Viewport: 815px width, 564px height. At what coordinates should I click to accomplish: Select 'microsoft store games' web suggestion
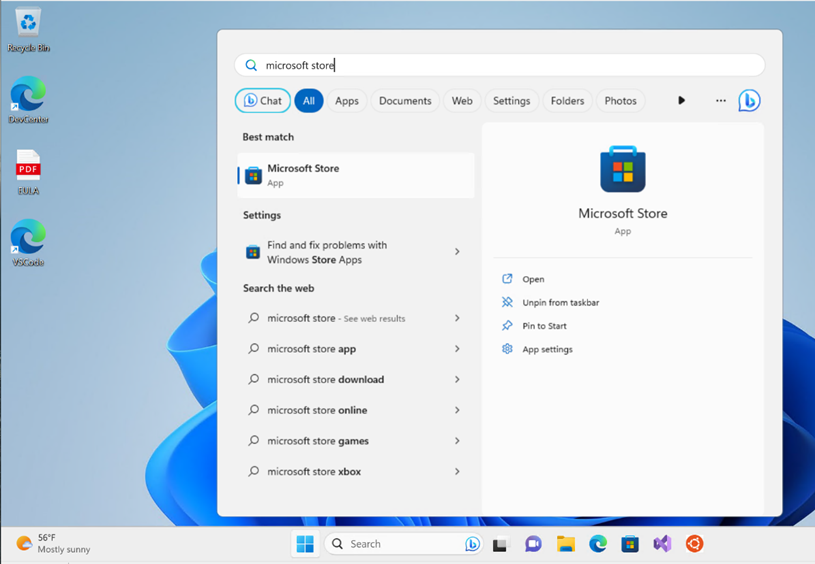pyautogui.click(x=356, y=441)
